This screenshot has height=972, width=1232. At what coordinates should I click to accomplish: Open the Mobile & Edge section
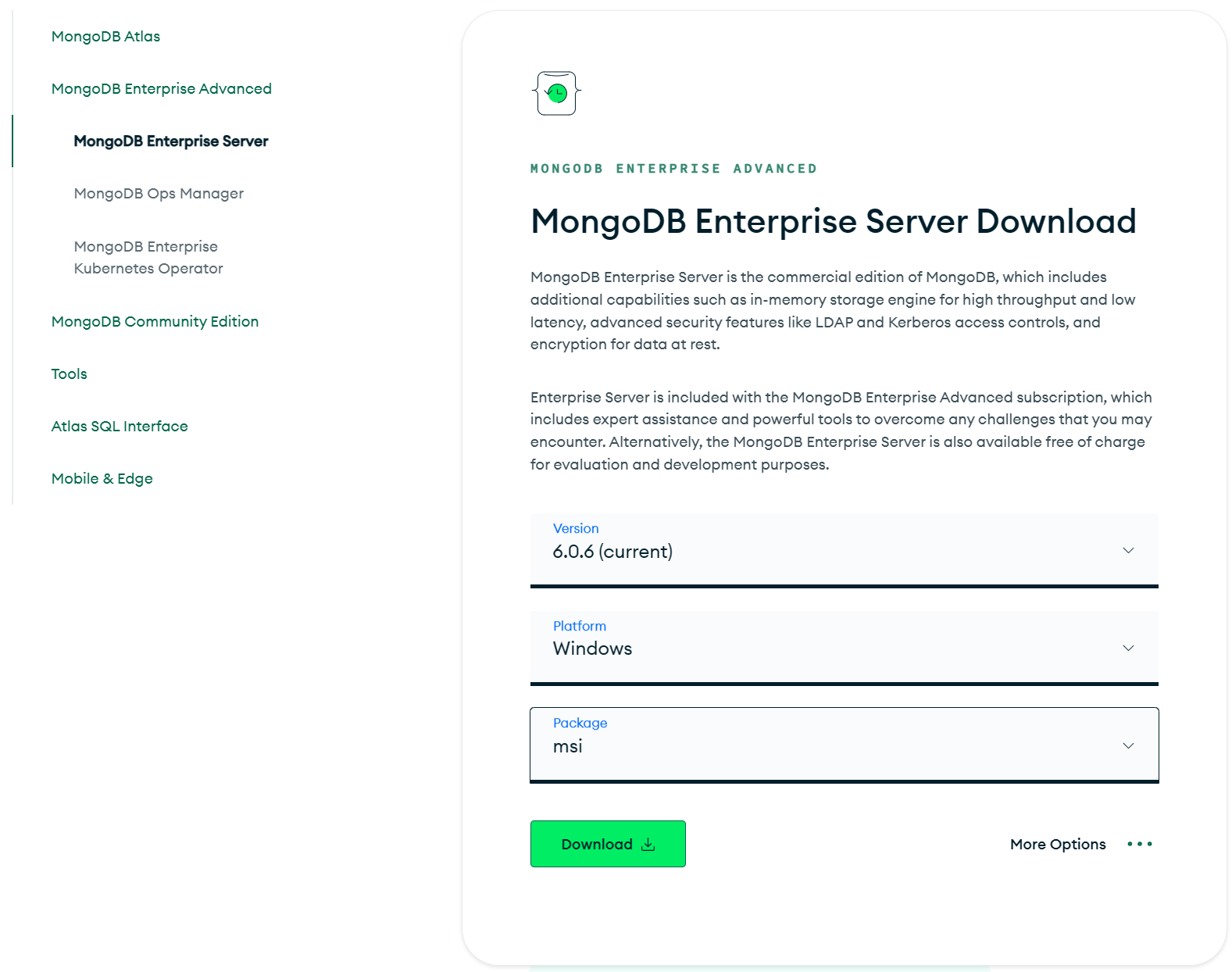102,479
